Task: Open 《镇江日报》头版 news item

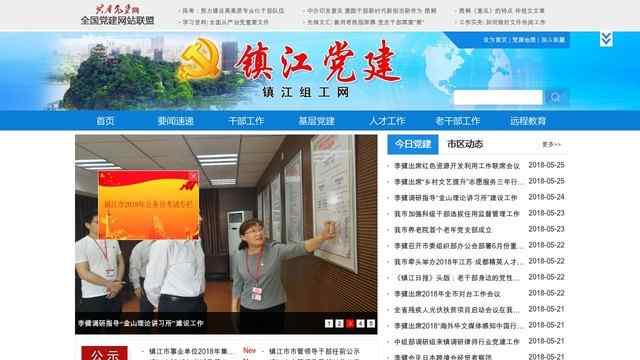Action: coord(457,278)
